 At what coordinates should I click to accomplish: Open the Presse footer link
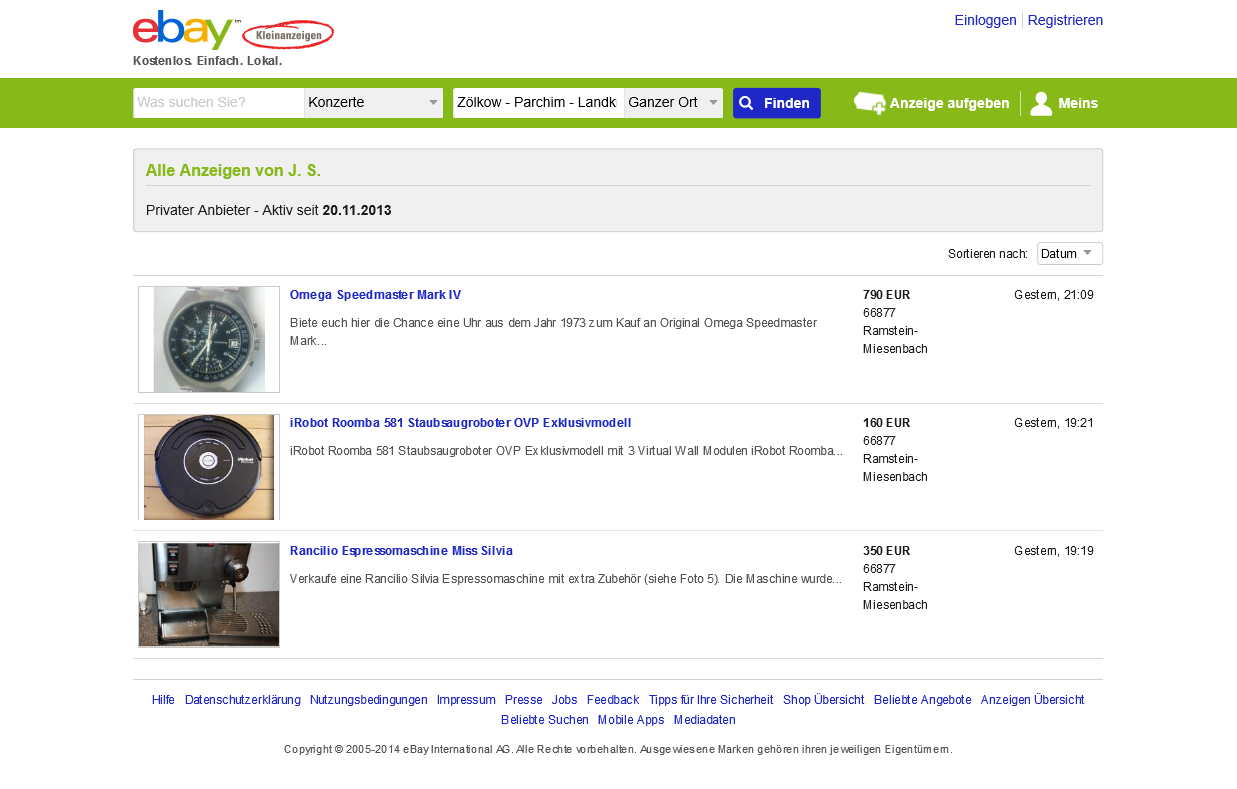click(524, 700)
